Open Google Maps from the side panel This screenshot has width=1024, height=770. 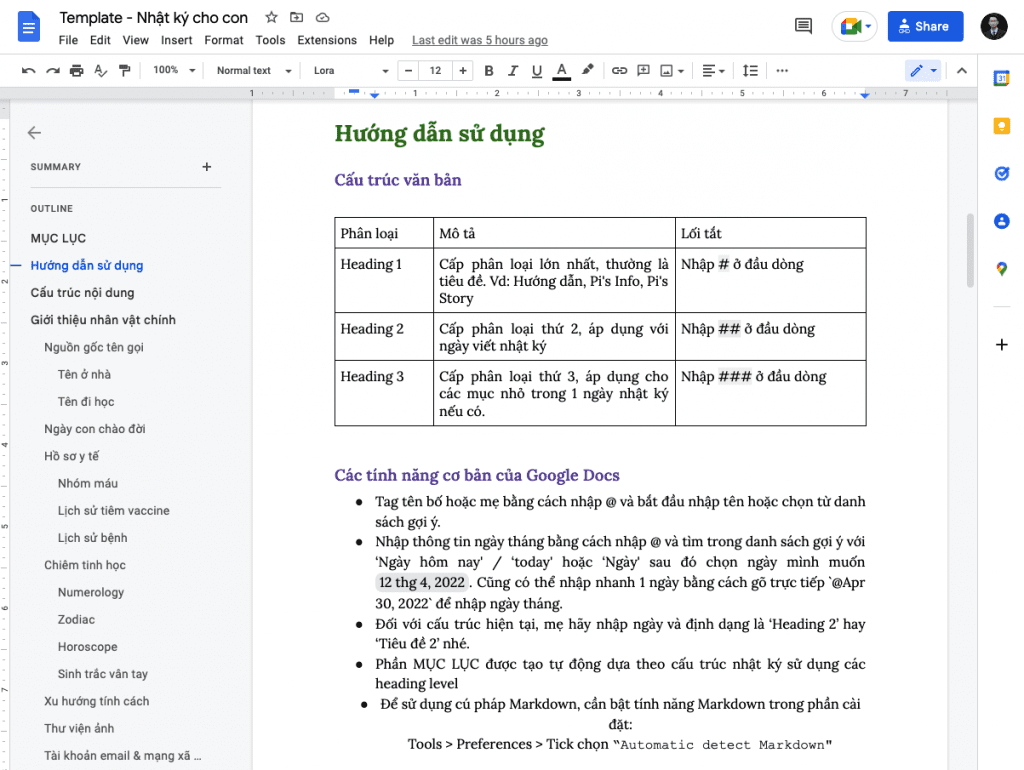(x=1002, y=268)
